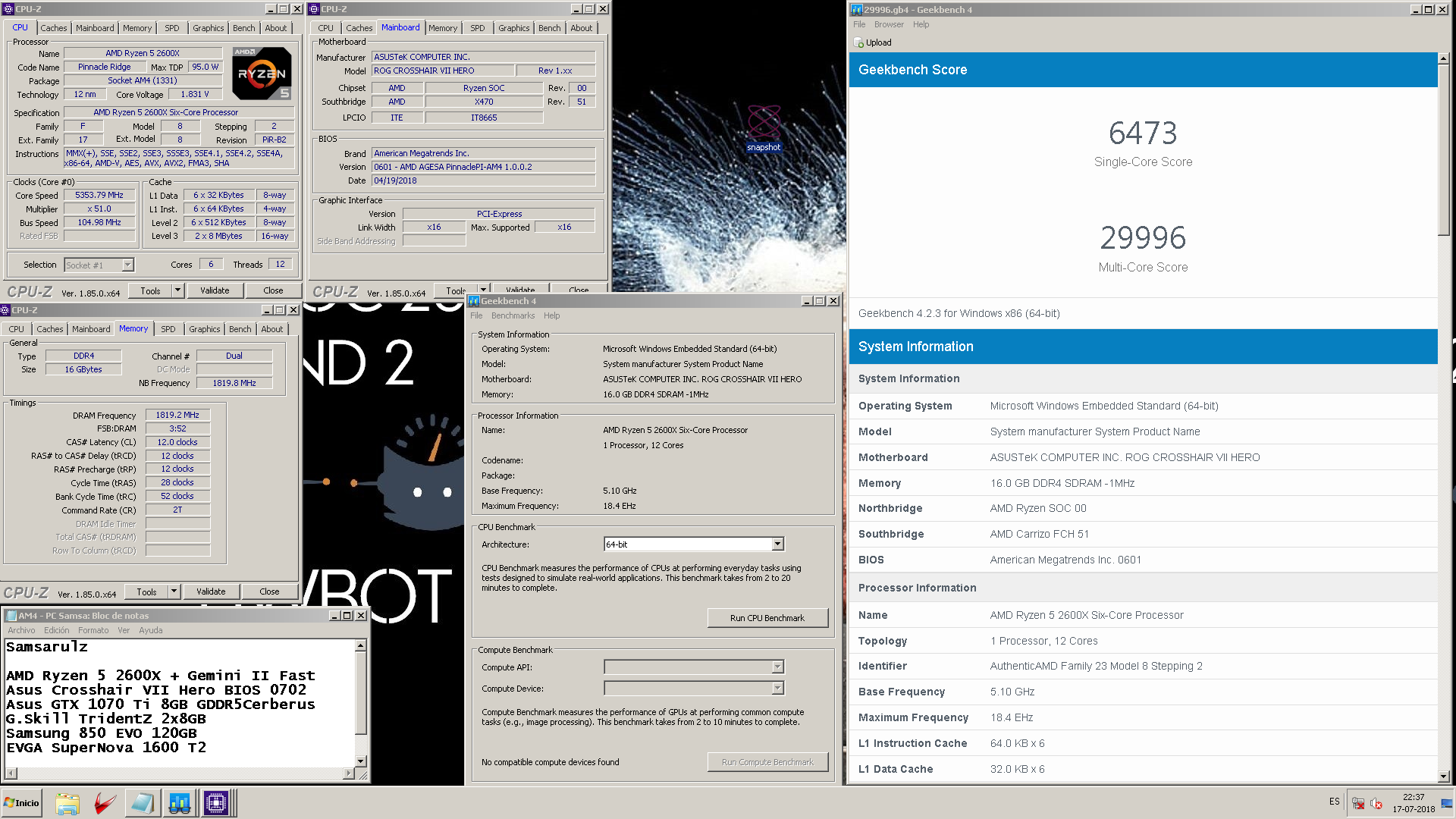Click the 29996.gb4 window title icon
This screenshot has width=1456, height=819.
click(x=857, y=10)
